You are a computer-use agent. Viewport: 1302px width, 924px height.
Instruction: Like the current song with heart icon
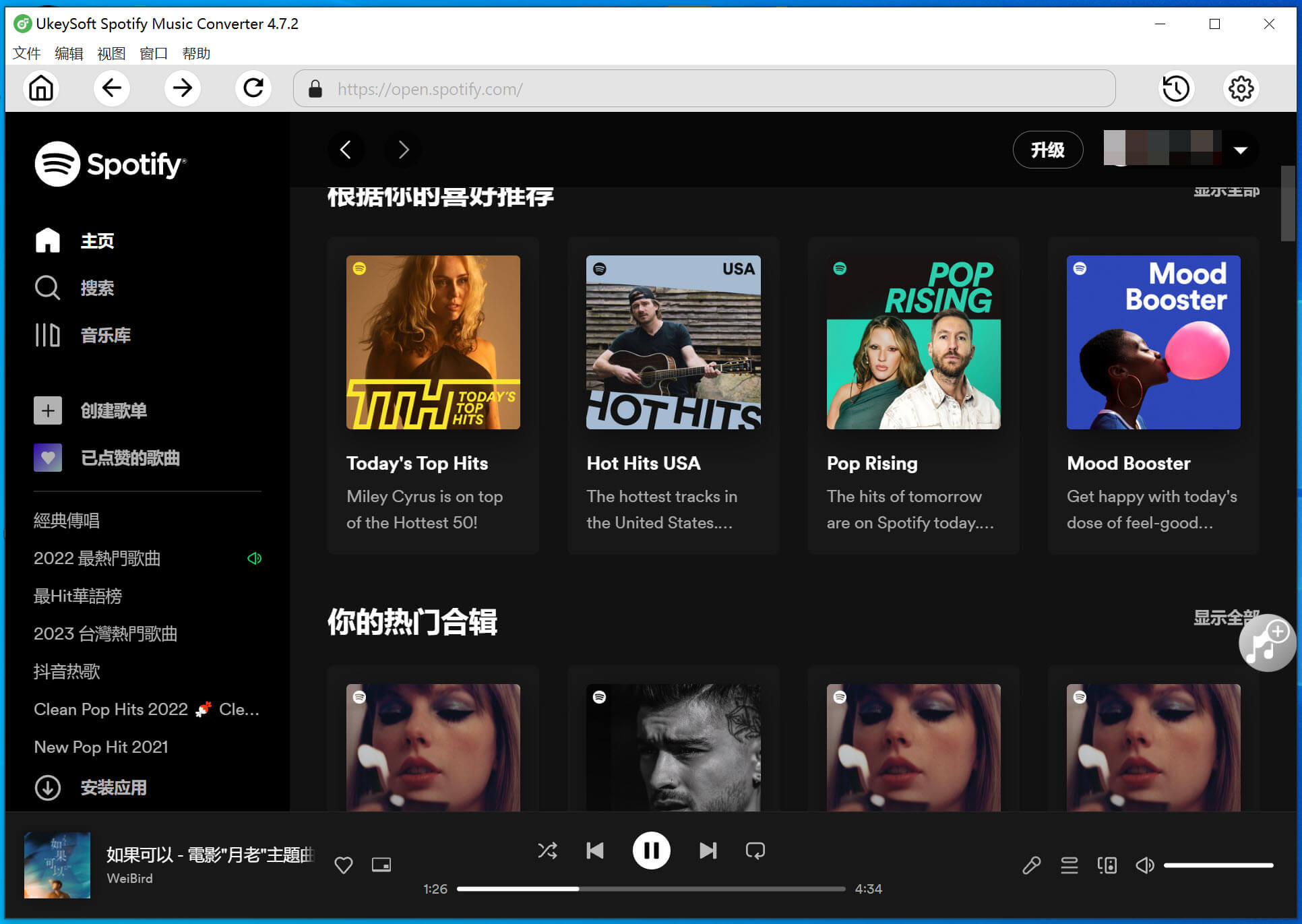pyautogui.click(x=344, y=865)
